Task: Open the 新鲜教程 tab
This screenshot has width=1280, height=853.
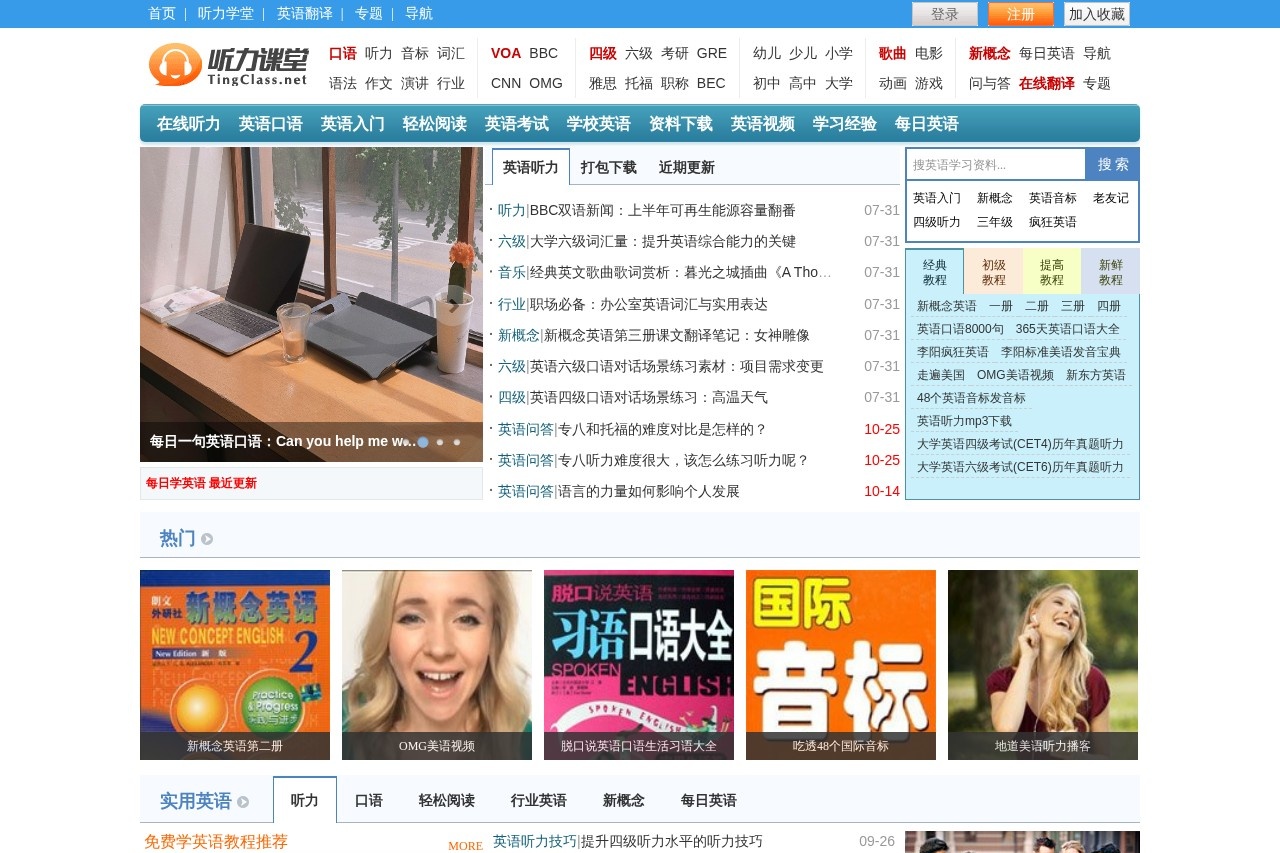Action: pyautogui.click(x=1110, y=270)
